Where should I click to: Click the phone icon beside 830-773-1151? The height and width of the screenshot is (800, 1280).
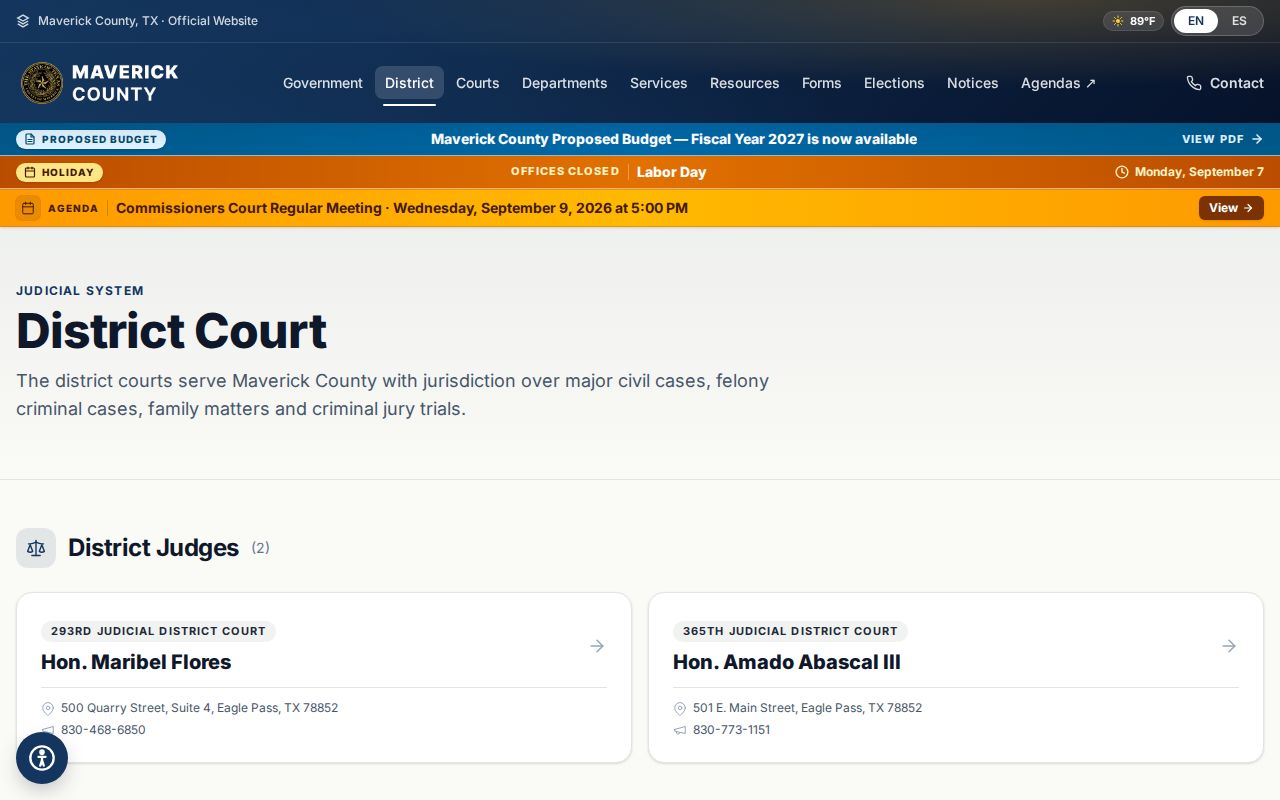[x=680, y=730]
